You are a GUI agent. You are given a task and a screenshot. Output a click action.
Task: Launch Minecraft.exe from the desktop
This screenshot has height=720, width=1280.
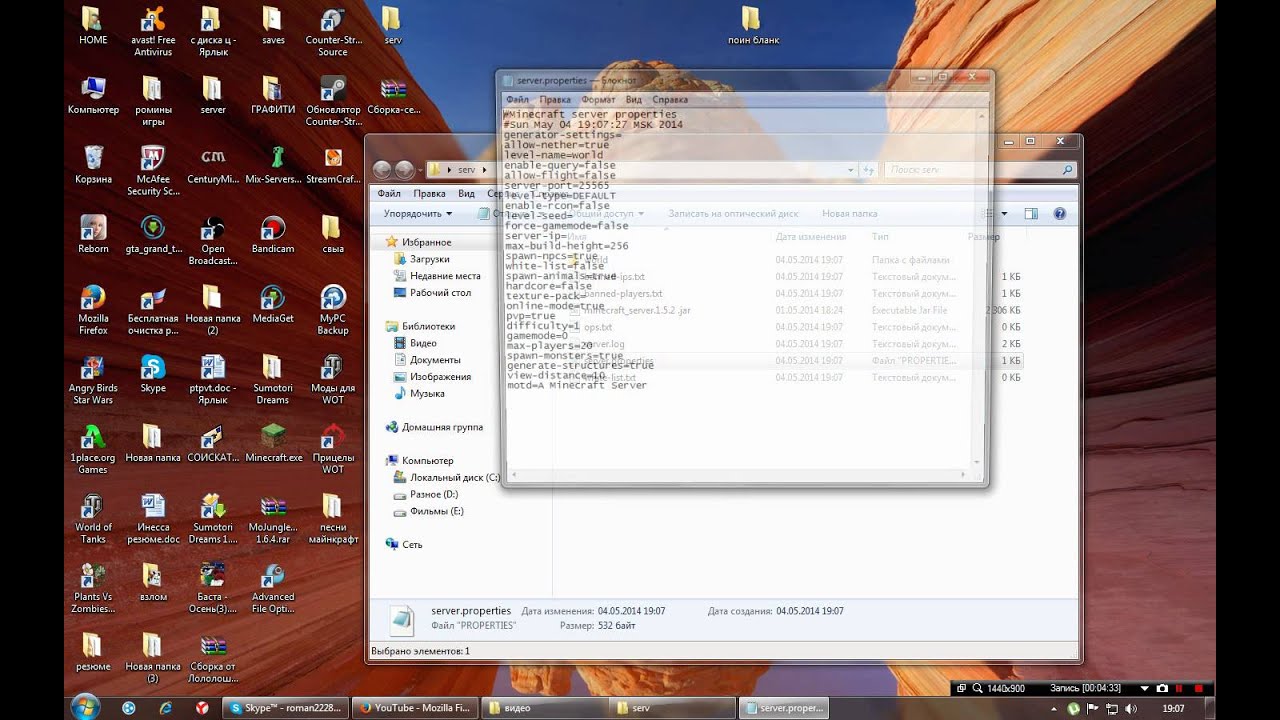pyautogui.click(x=273, y=443)
